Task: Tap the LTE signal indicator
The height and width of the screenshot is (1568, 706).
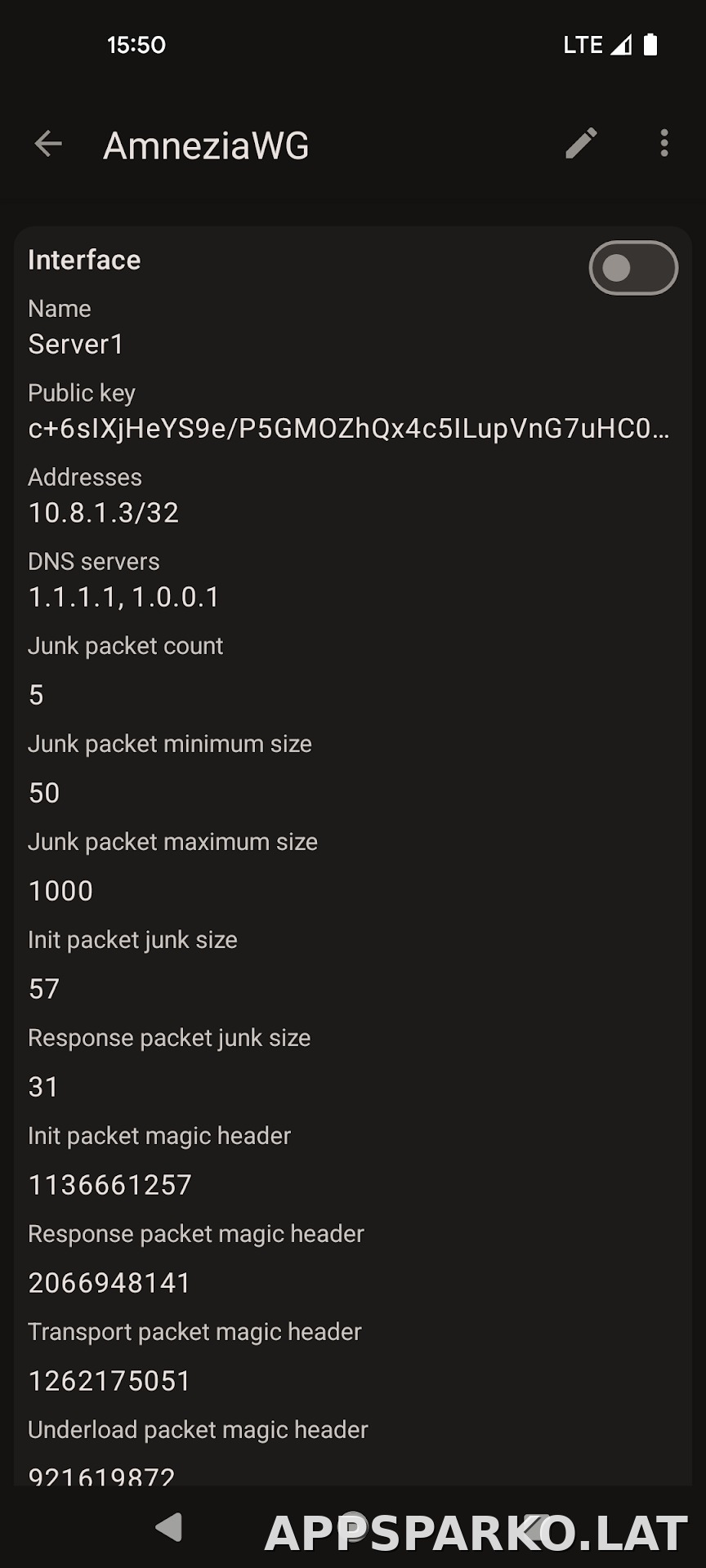Action: (x=597, y=44)
